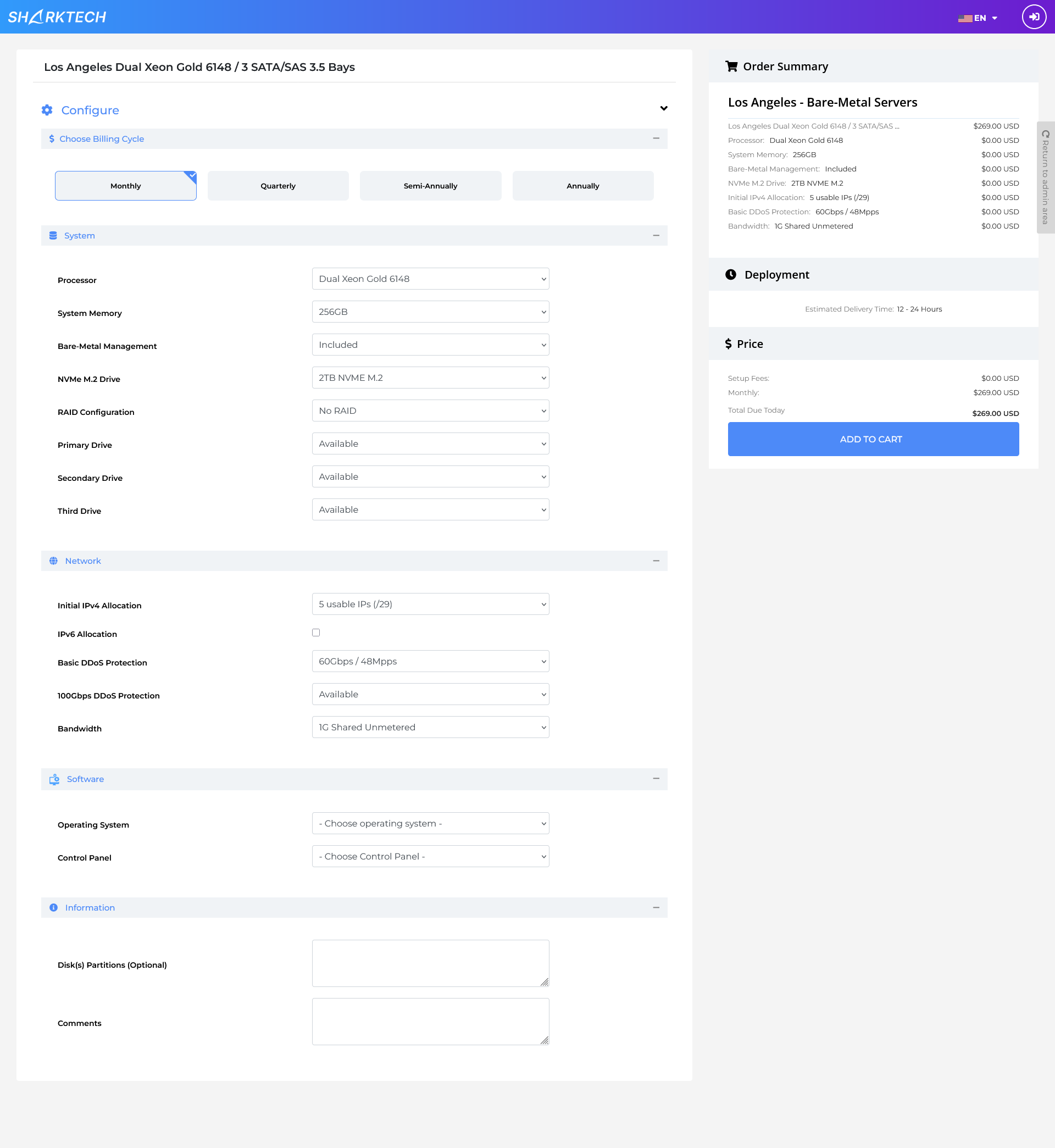Click the Estimated Delivery Time 12 - 24 Hours text
Viewport: 1055px width, 1148px height.
(x=873, y=309)
